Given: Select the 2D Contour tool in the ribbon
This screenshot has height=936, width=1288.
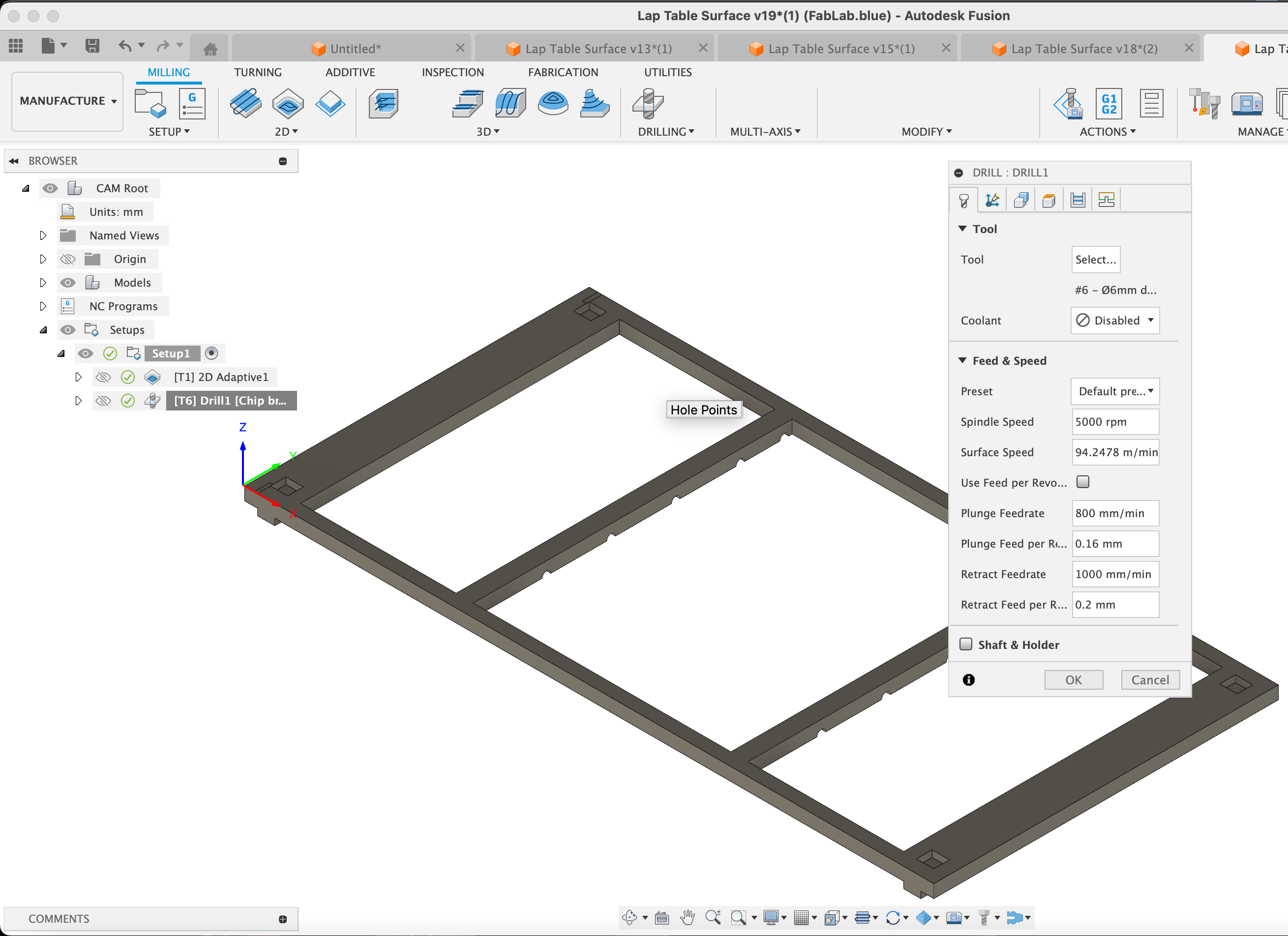Looking at the screenshot, I should (330, 103).
